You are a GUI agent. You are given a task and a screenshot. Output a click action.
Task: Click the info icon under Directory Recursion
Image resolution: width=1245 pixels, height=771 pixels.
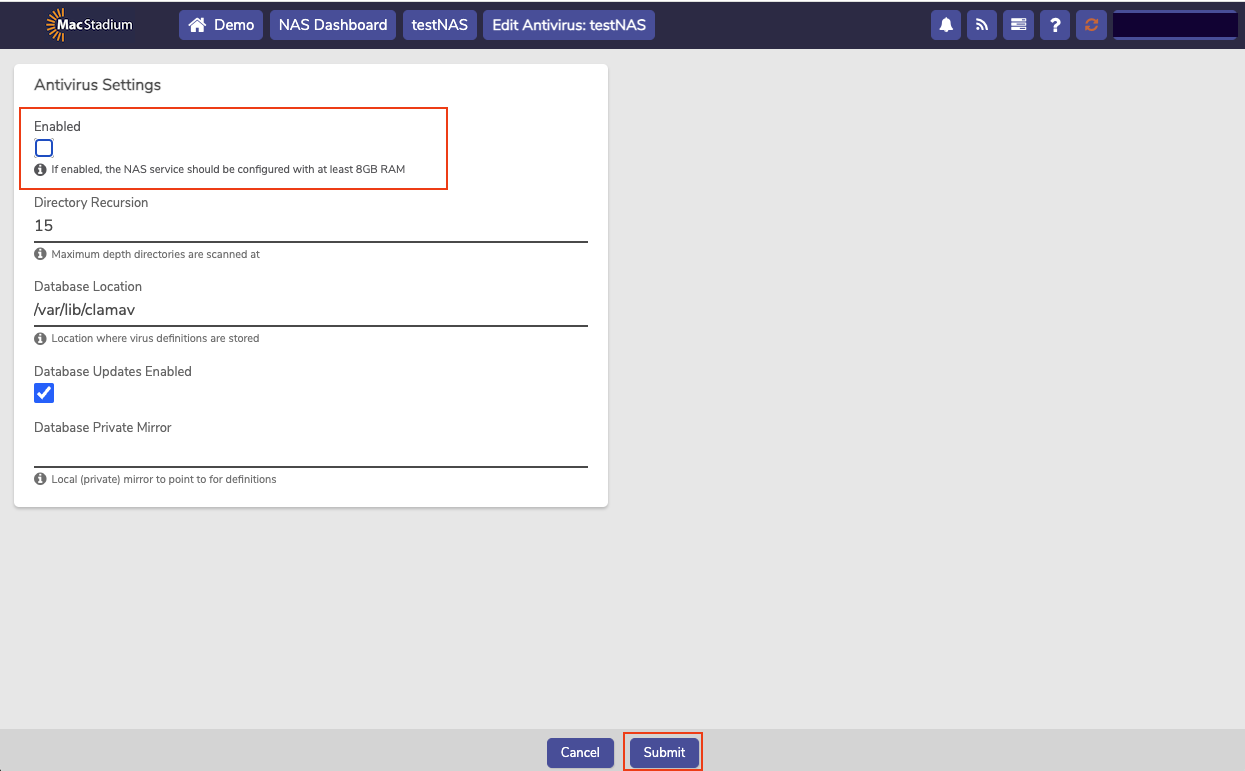(x=39, y=254)
